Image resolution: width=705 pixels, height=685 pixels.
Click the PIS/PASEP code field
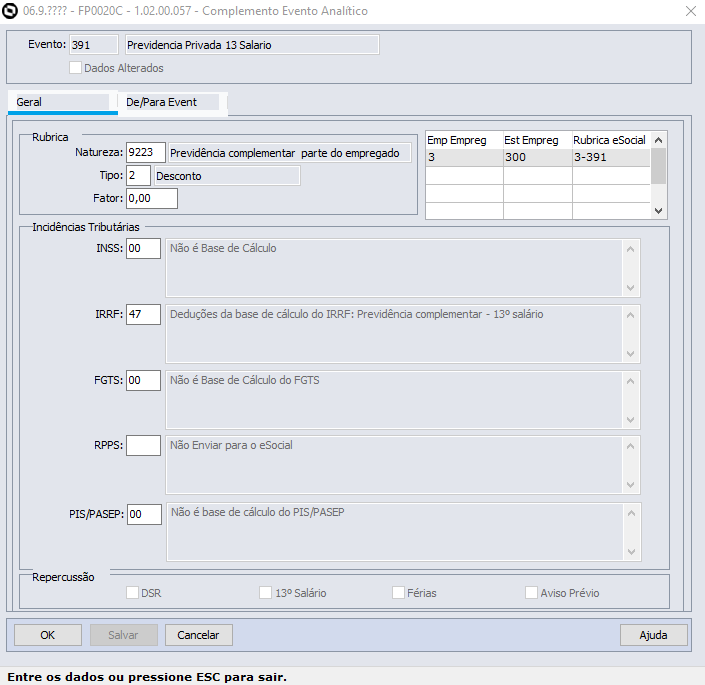pyautogui.click(x=144, y=514)
